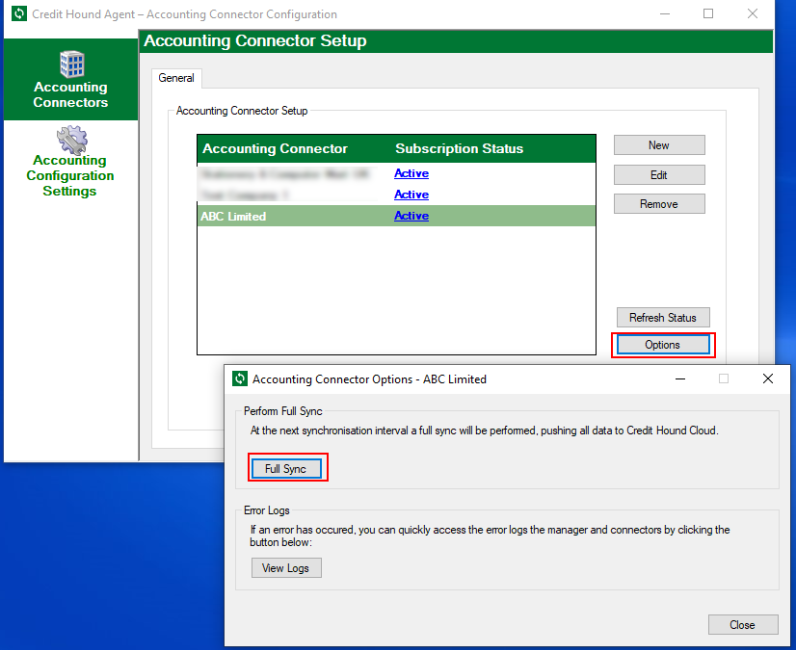This screenshot has width=796, height=650.
Task: Open Accounting Configuration Settings in the sidebar
Action: [71, 162]
